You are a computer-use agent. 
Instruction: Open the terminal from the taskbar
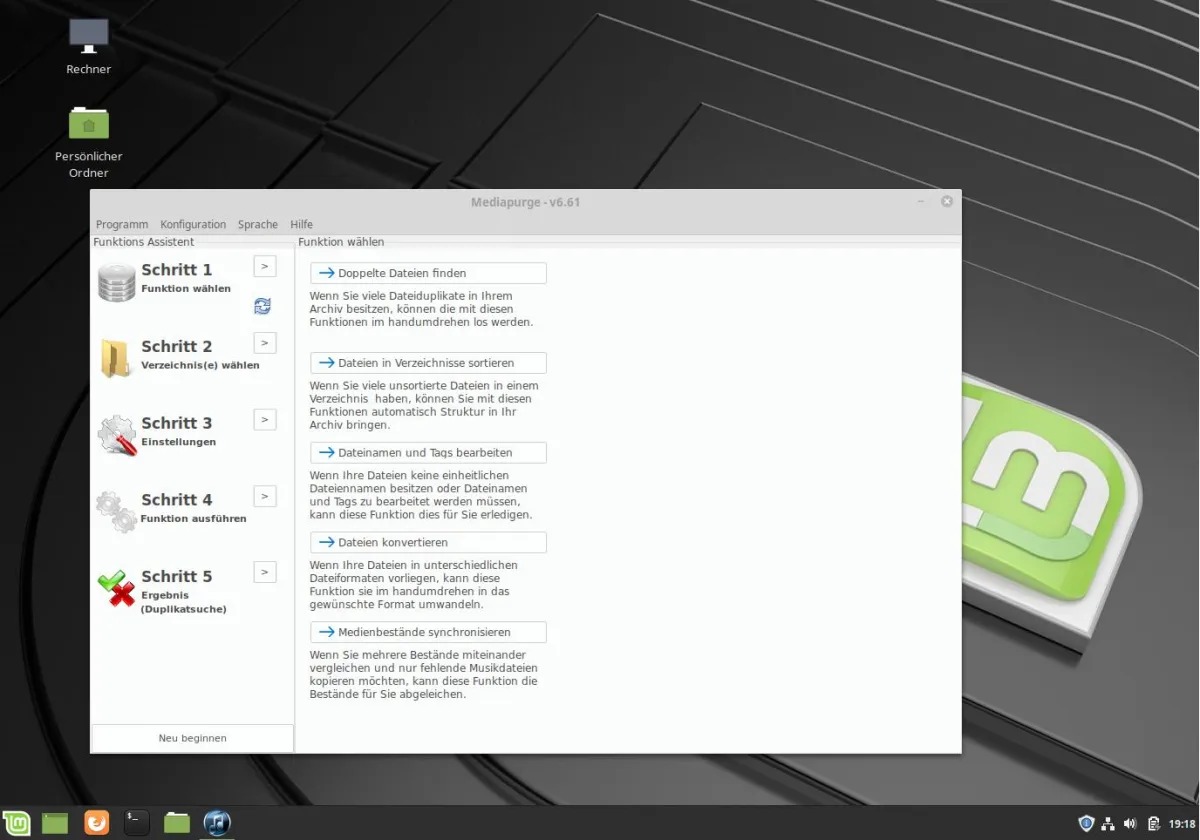click(x=136, y=822)
